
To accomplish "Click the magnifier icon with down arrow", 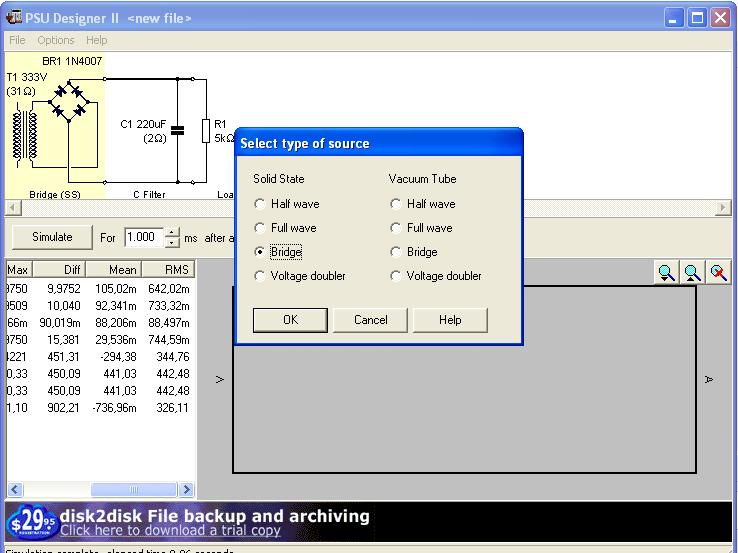I will point(667,272).
